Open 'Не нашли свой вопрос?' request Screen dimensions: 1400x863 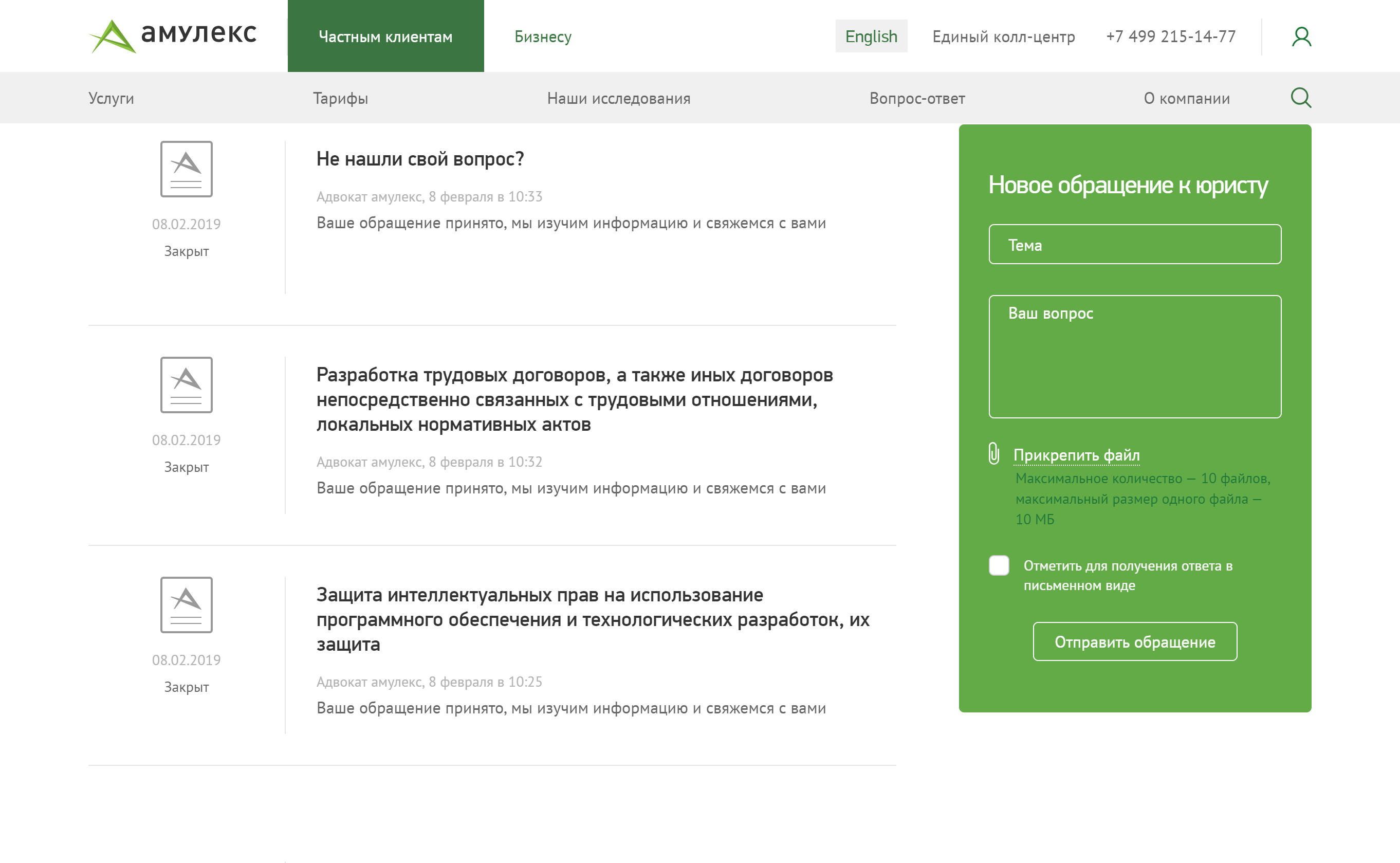pyautogui.click(x=420, y=159)
